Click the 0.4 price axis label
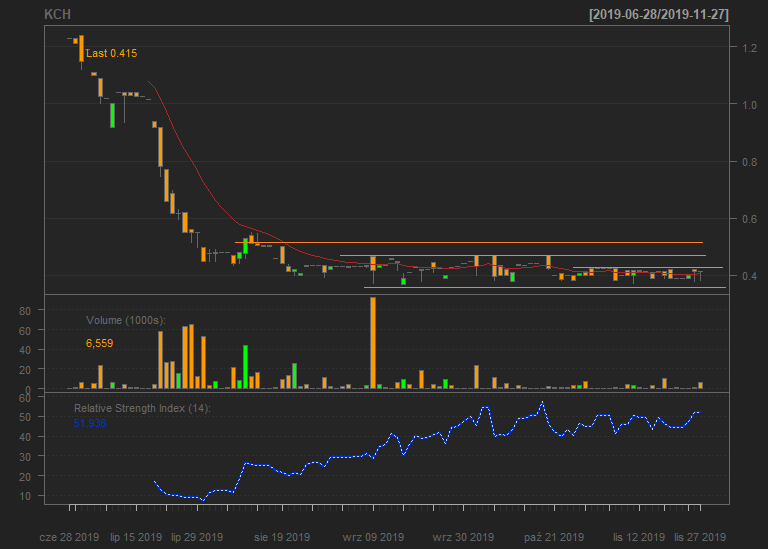 (749, 276)
